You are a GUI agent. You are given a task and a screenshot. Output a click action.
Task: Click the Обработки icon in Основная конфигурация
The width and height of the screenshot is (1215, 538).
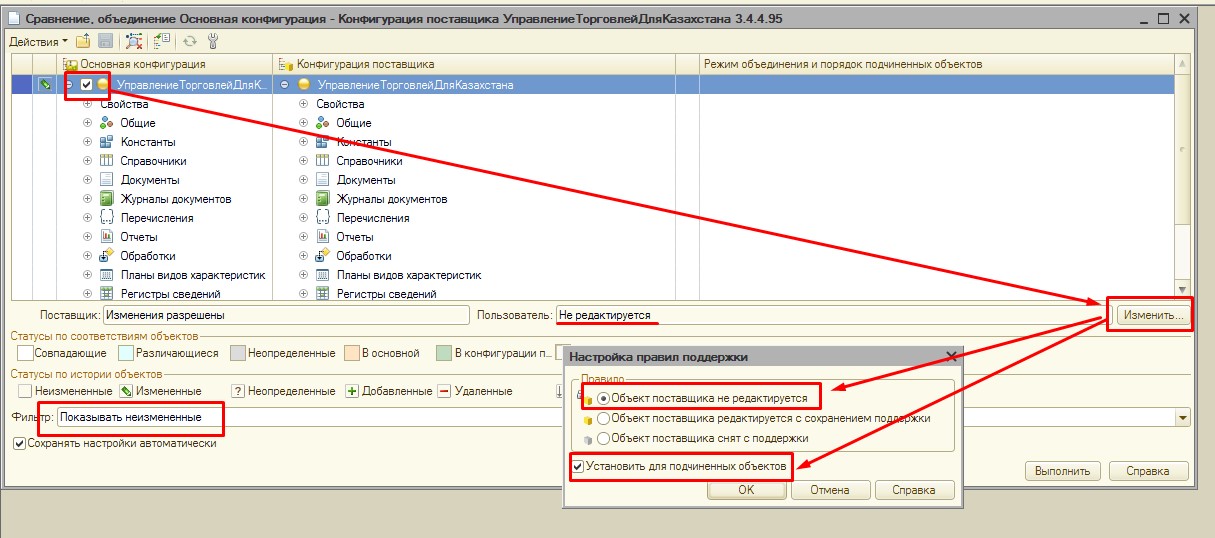(x=107, y=256)
